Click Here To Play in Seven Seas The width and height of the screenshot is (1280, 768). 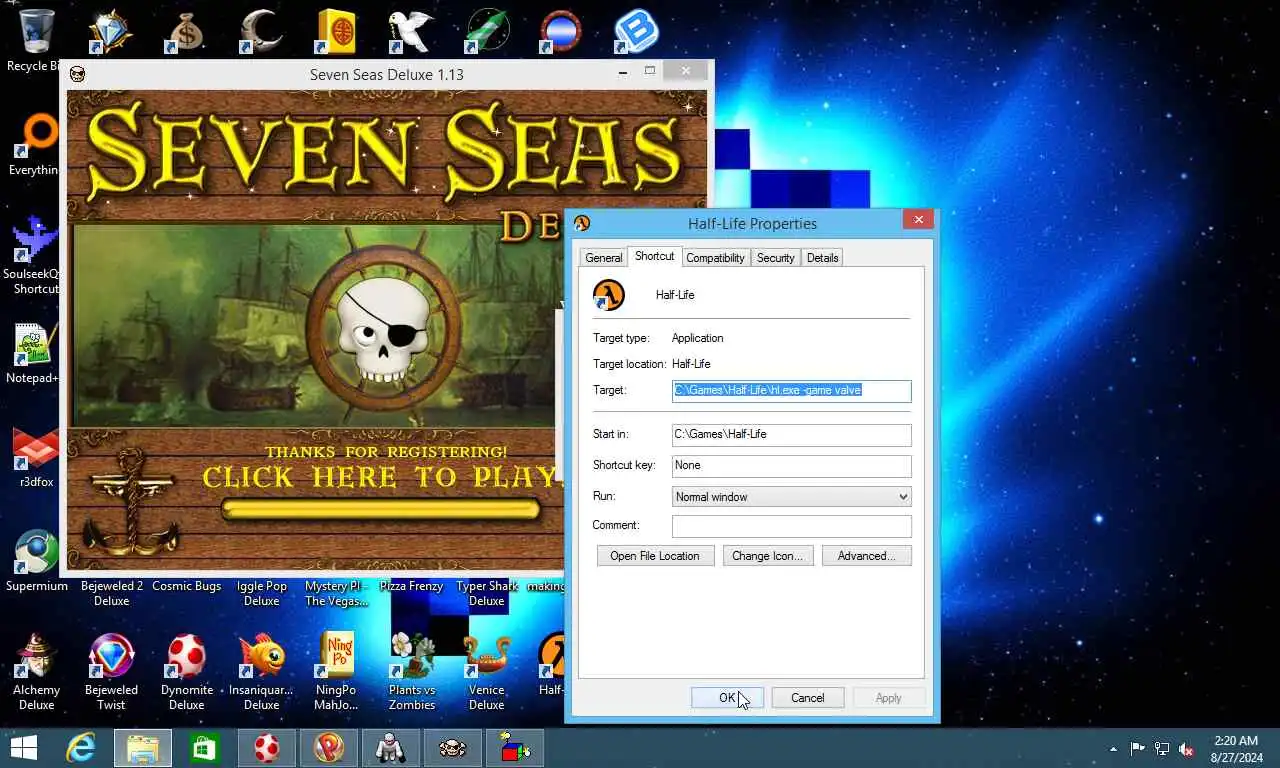coord(380,477)
